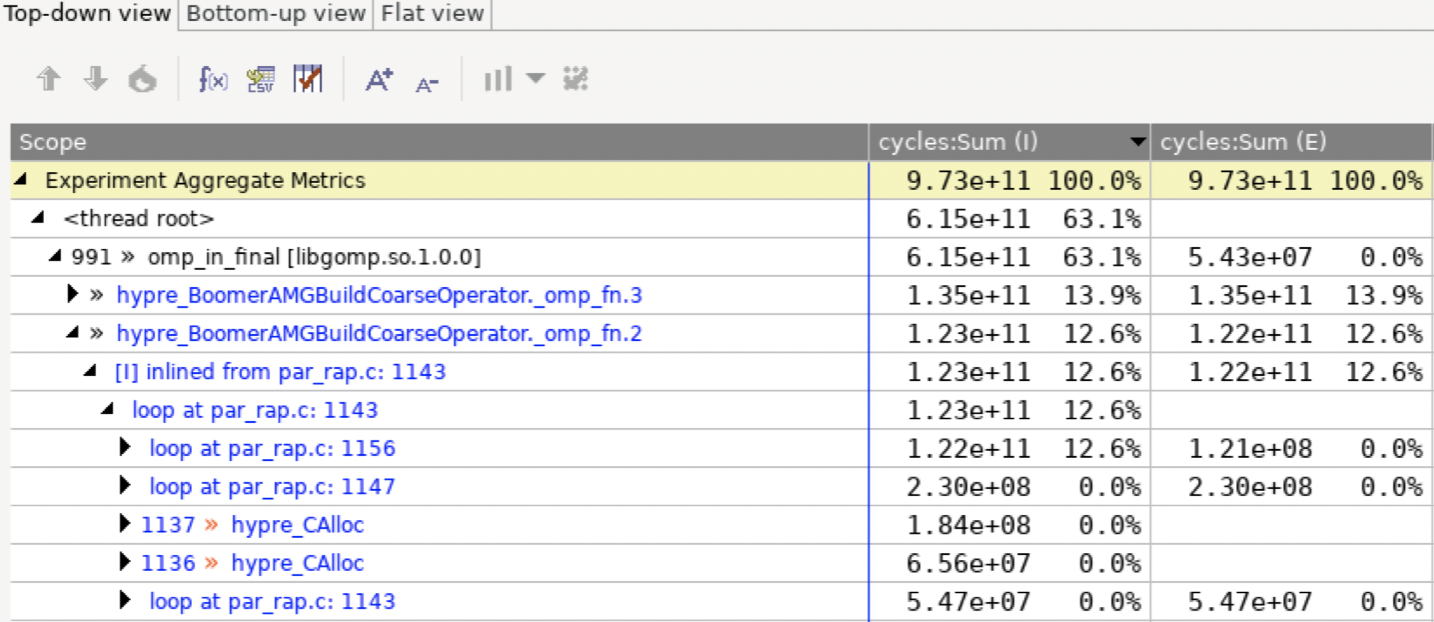This screenshot has height=622, width=1434.
Task: Click the downward zoom-in arrow icon
Action: [95, 80]
